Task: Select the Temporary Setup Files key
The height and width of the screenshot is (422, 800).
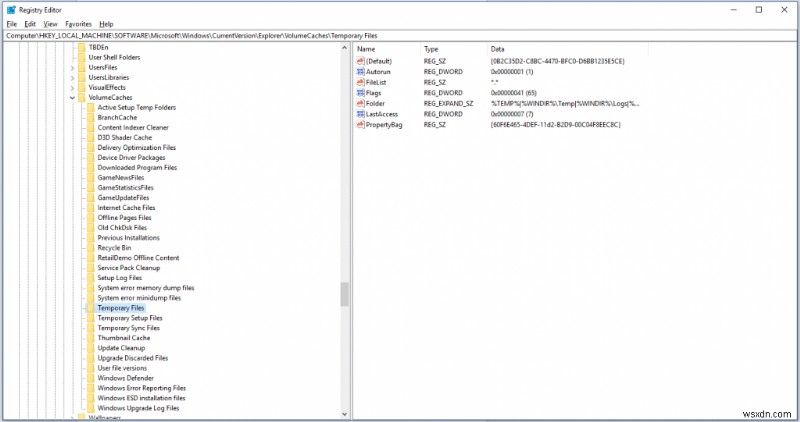Action: point(130,318)
